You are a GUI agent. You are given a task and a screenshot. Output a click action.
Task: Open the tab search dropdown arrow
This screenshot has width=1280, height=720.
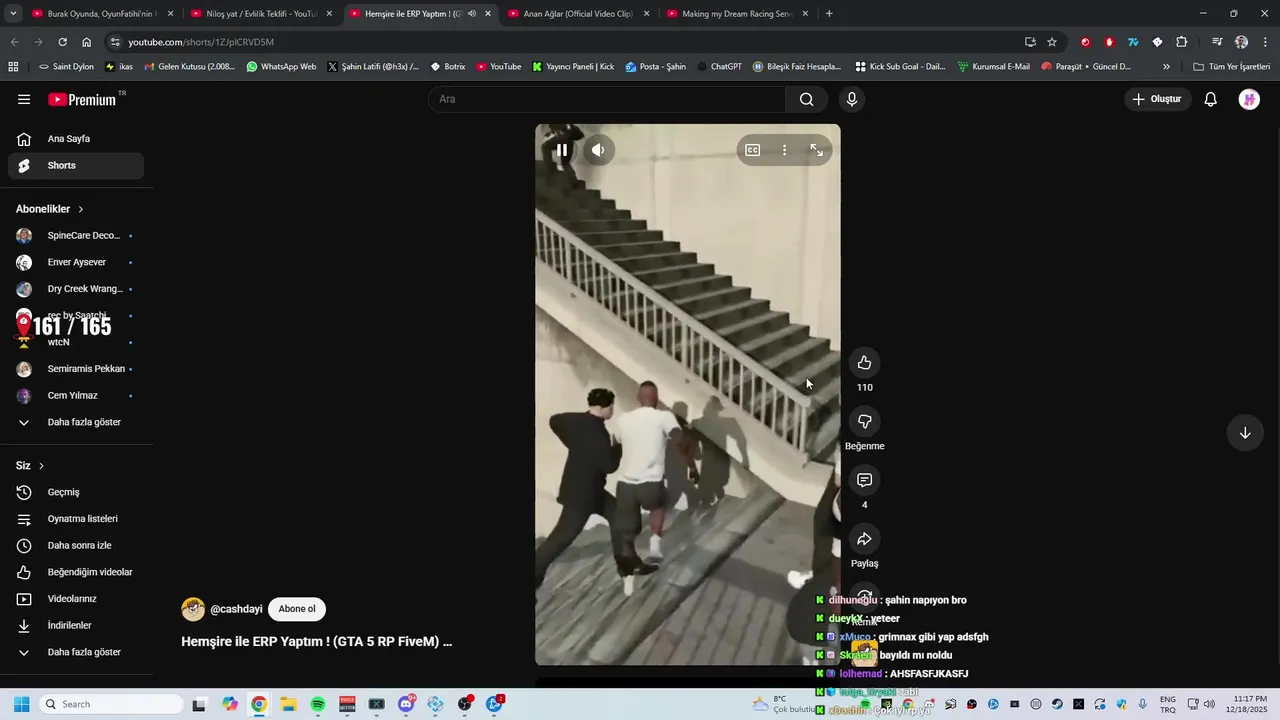(x=12, y=14)
